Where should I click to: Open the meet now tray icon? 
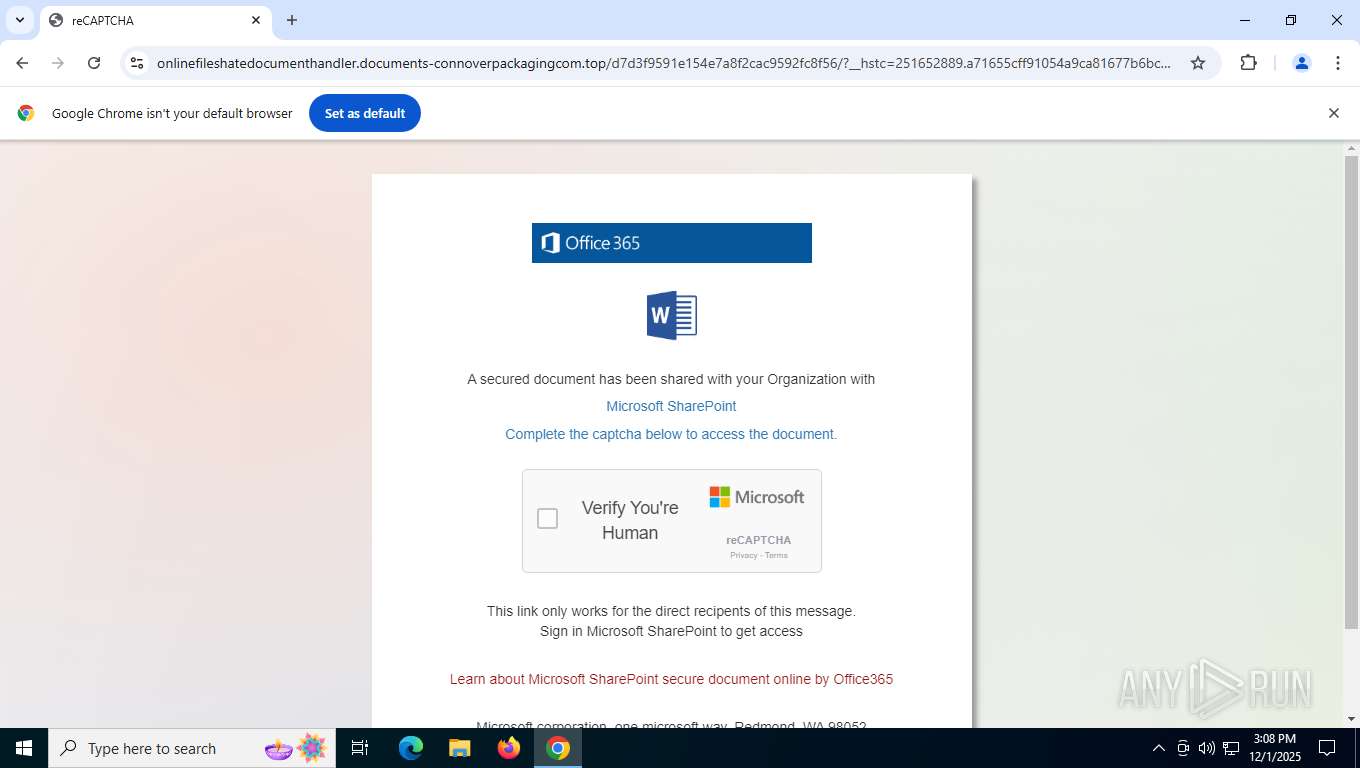click(x=1183, y=748)
